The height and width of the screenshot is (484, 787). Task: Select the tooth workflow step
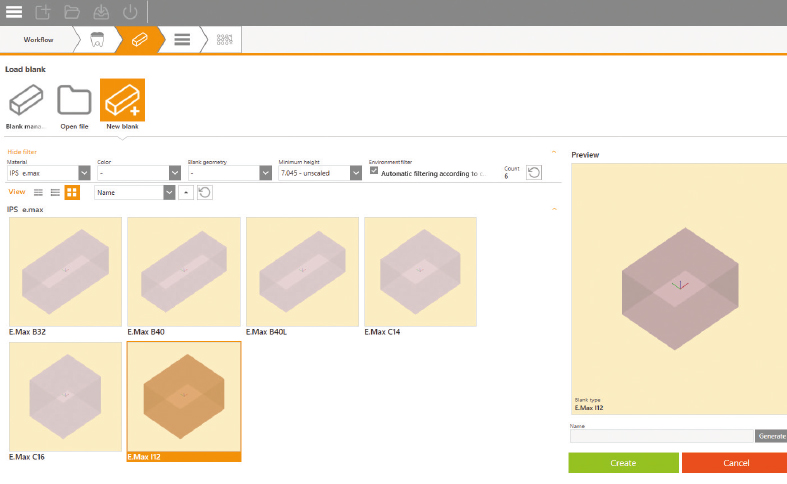tap(97, 40)
